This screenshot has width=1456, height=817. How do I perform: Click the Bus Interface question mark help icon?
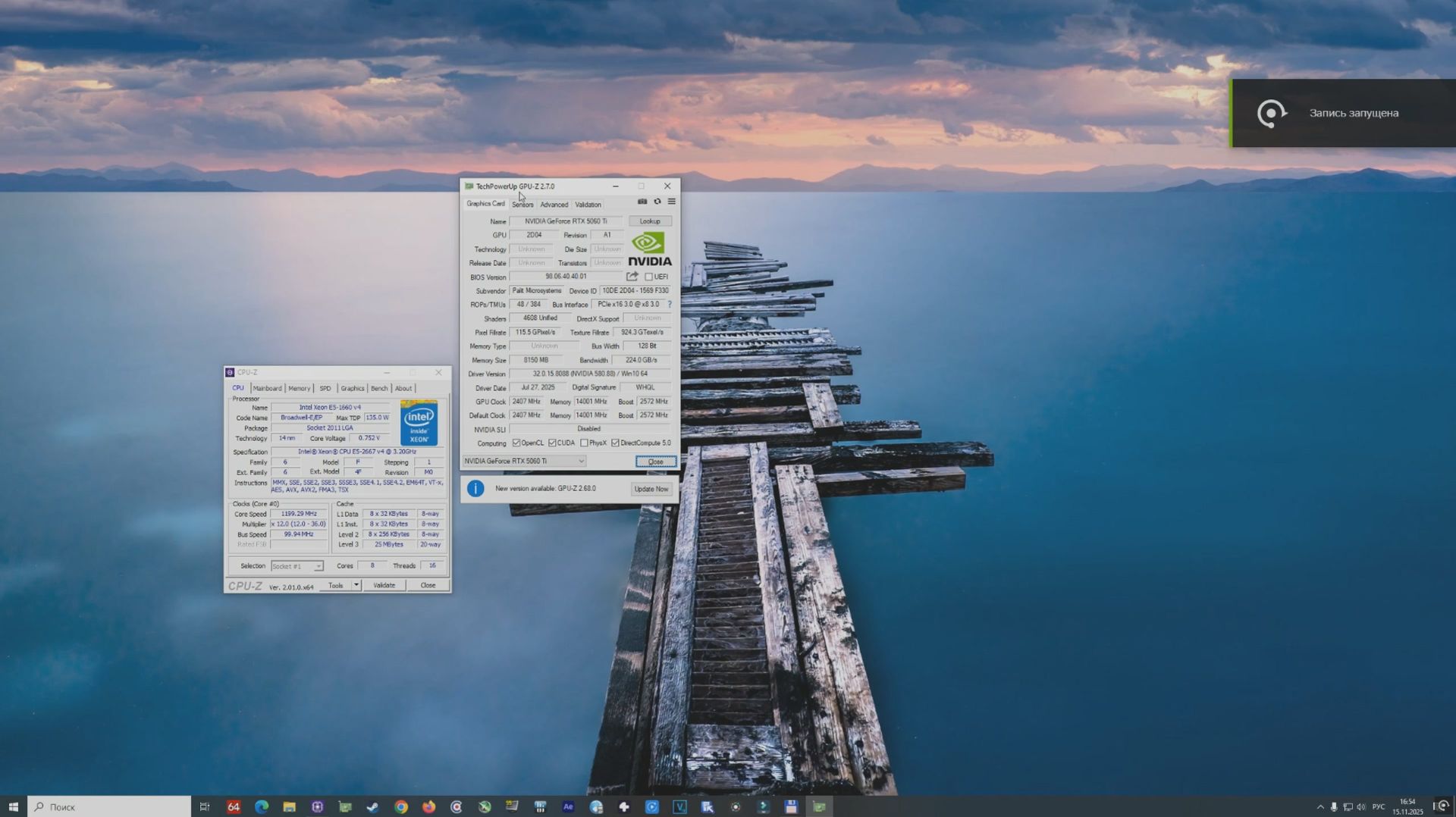click(x=670, y=304)
